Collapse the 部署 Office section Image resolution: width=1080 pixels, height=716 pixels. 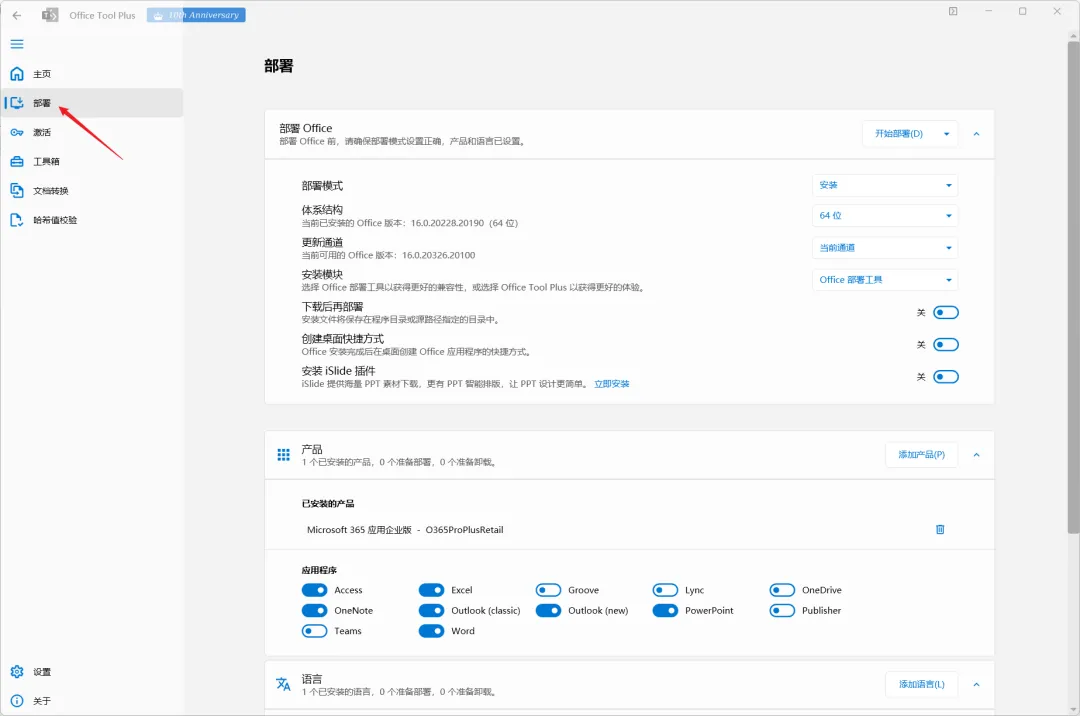pyautogui.click(x=976, y=134)
